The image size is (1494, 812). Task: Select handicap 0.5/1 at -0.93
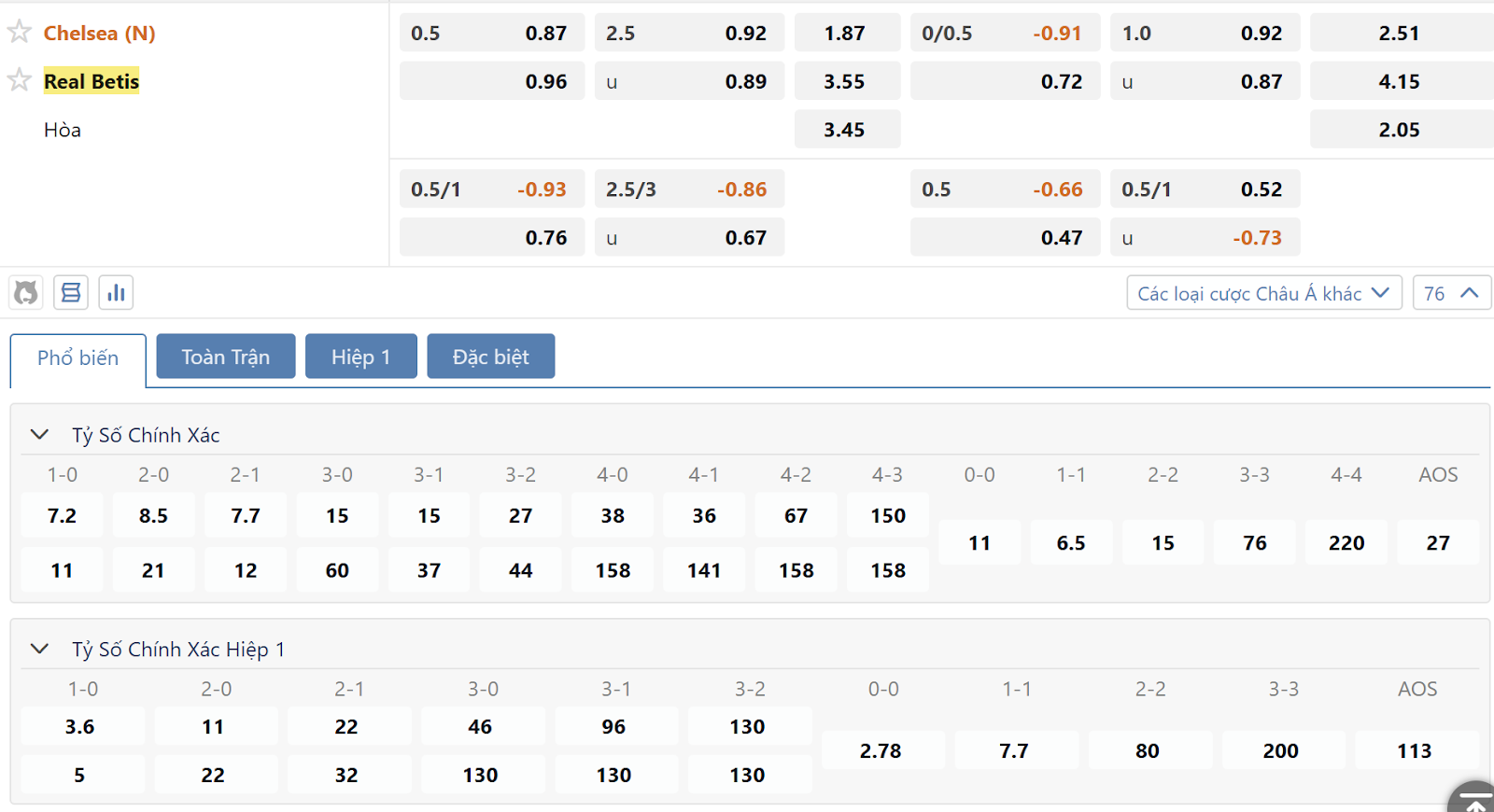pyautogui.click(x=492, y=189)
